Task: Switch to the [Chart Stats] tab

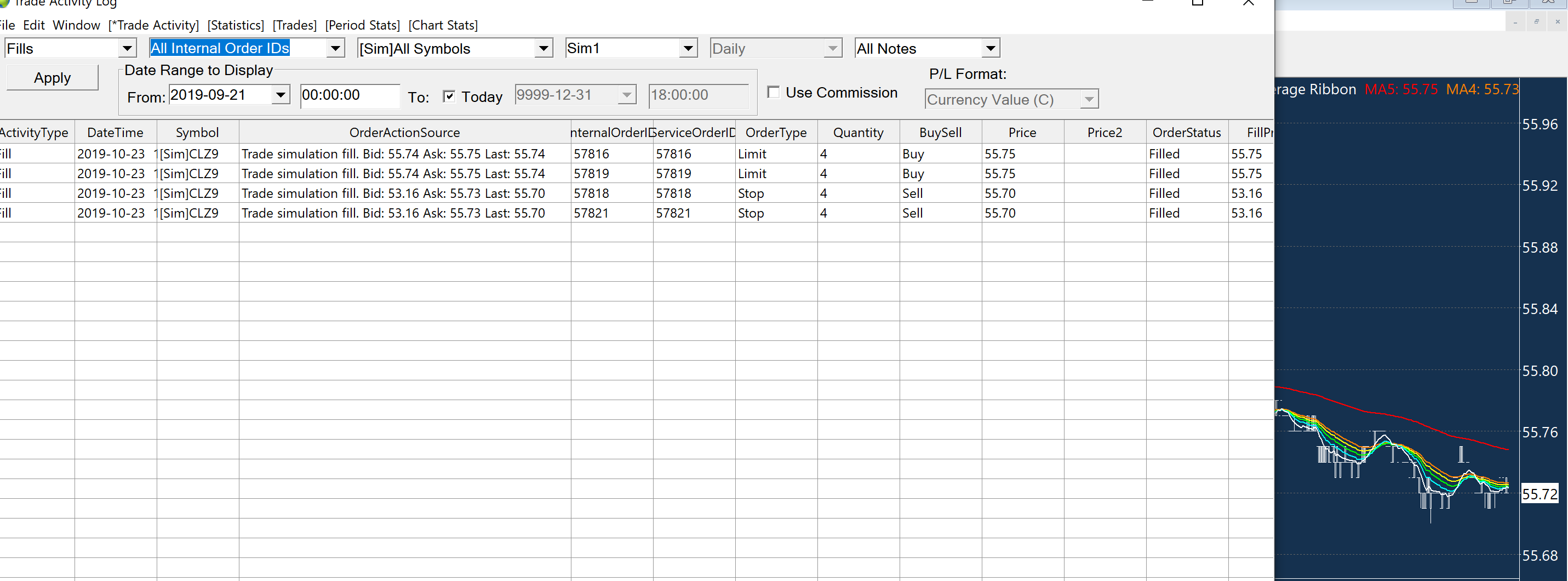Action: (x=443, y=25)
